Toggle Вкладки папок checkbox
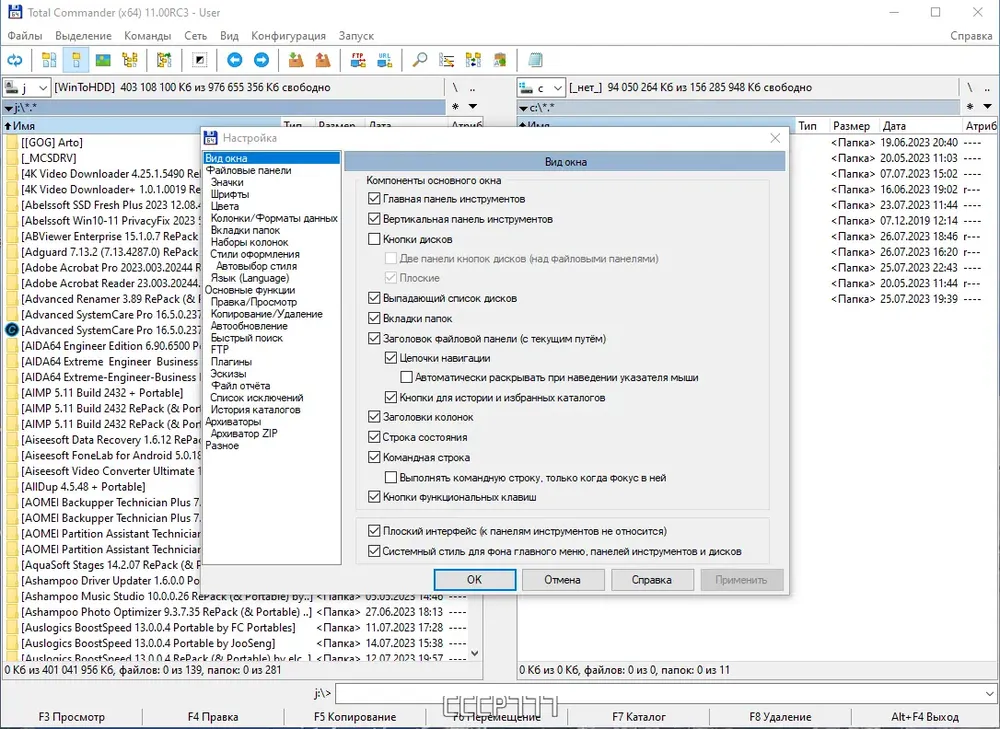This screenshot has height=729, width=1000. 374,318
